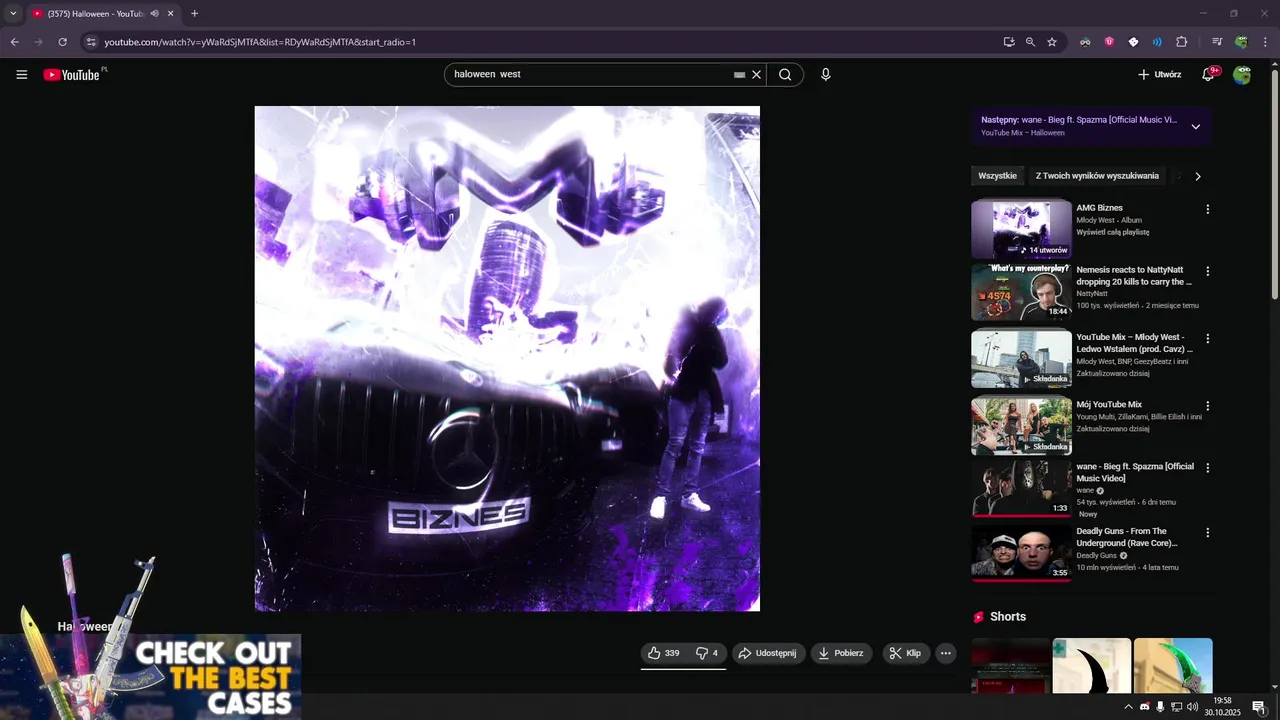
Task: Go to the YouTube home logo
Action: coord(72,75)
